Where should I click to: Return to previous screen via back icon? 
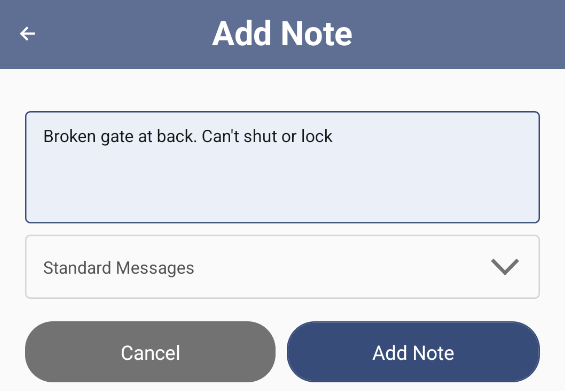click(x=27, y=34)
